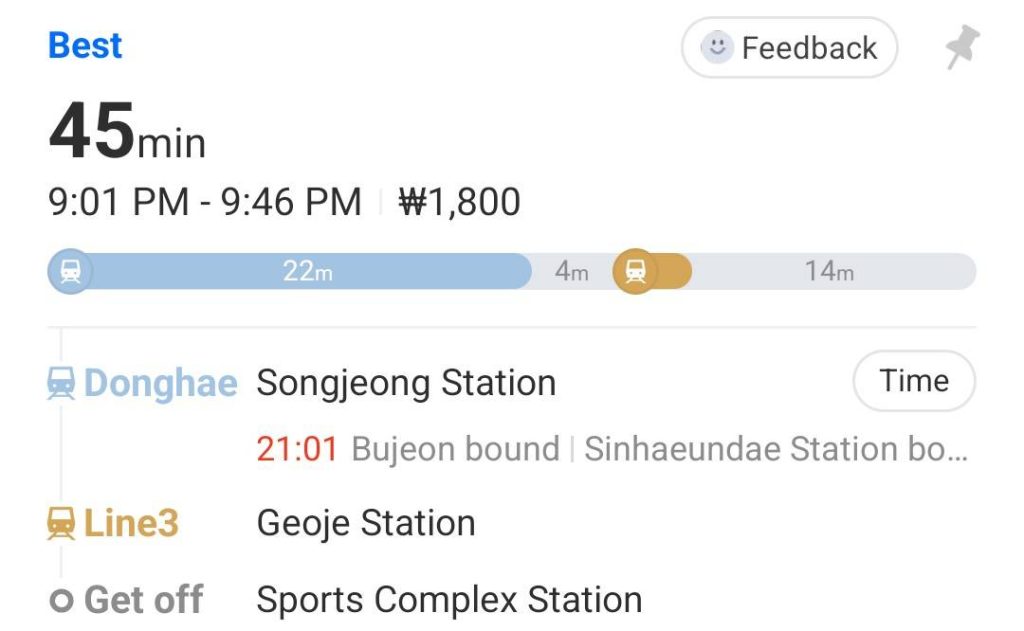1024x631 pixels.
Task: Tap the blue train icon on progress bar
Action: pyautogui.click(x=70, y=271)
